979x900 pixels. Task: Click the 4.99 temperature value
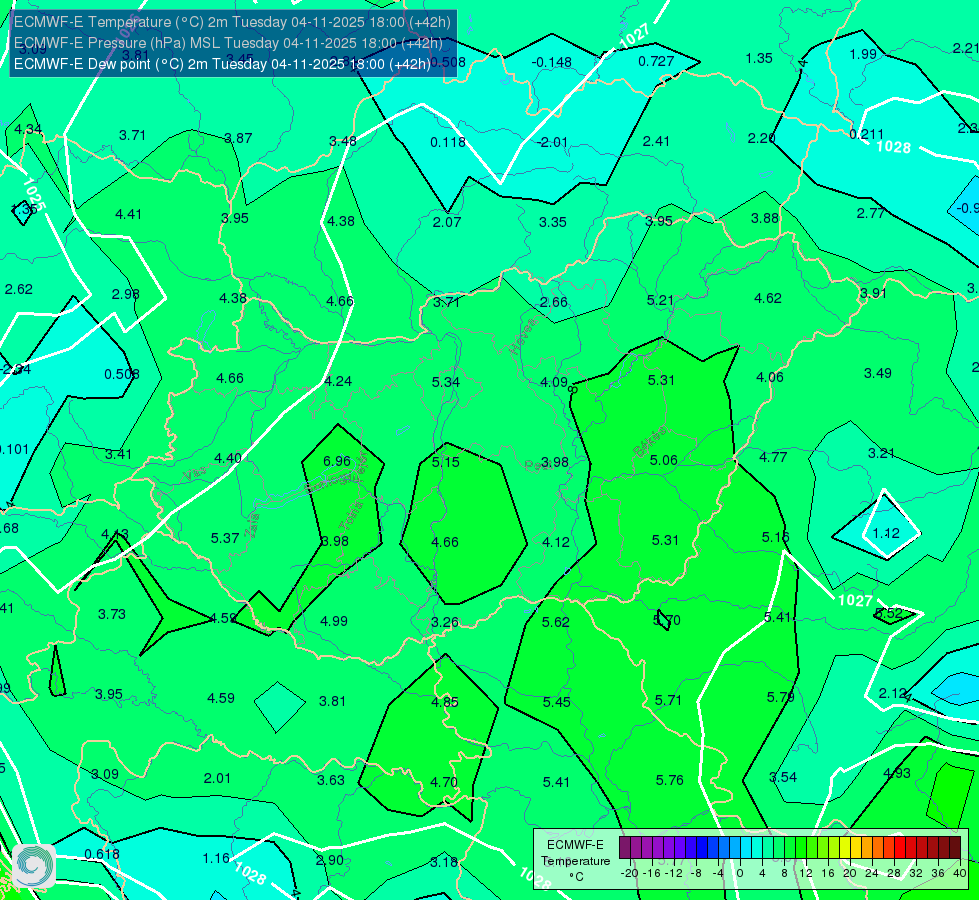(333, 621)
